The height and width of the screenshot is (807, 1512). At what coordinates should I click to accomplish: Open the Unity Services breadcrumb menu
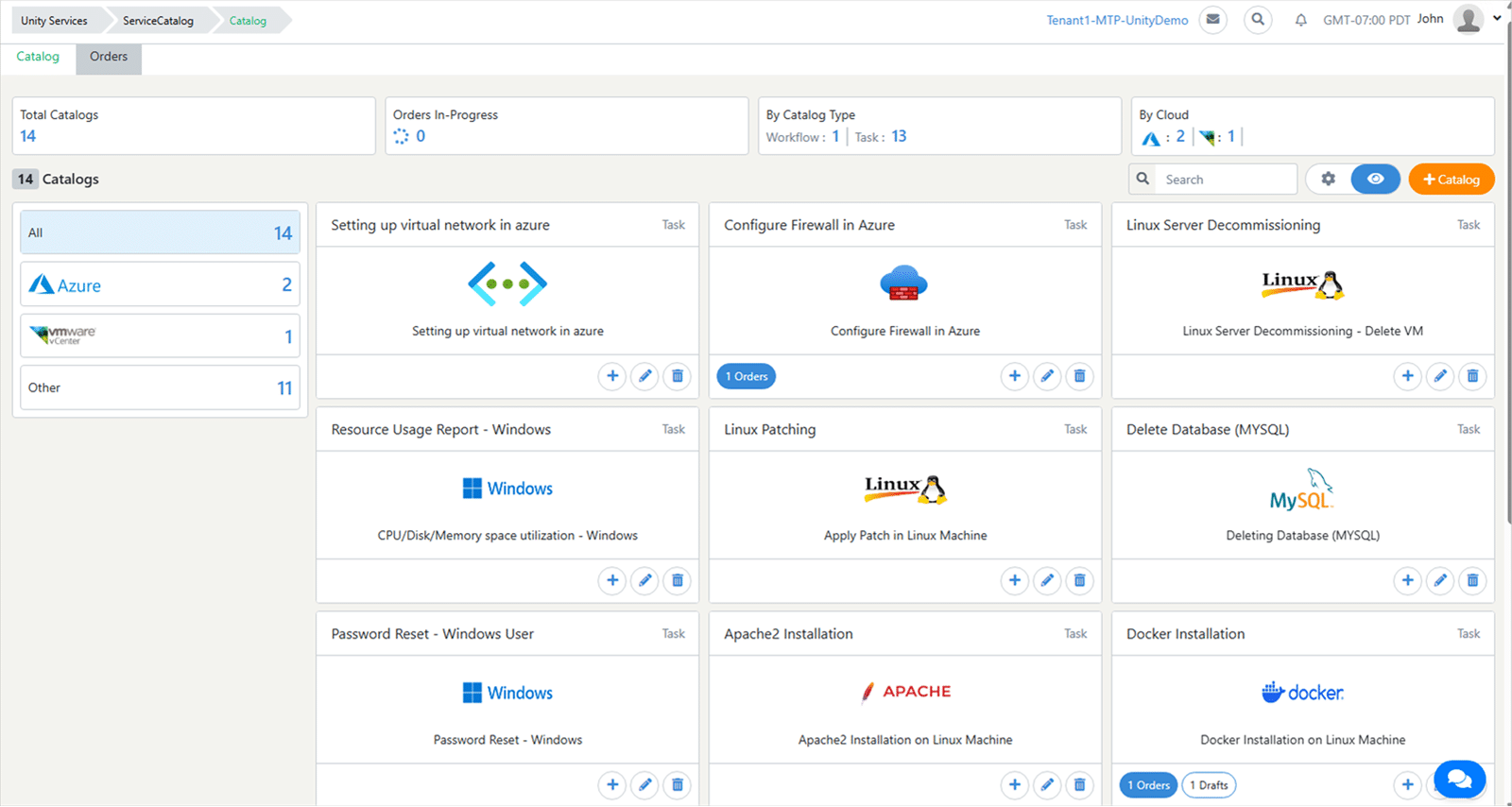pyautogui.click(x=54, y=21)
